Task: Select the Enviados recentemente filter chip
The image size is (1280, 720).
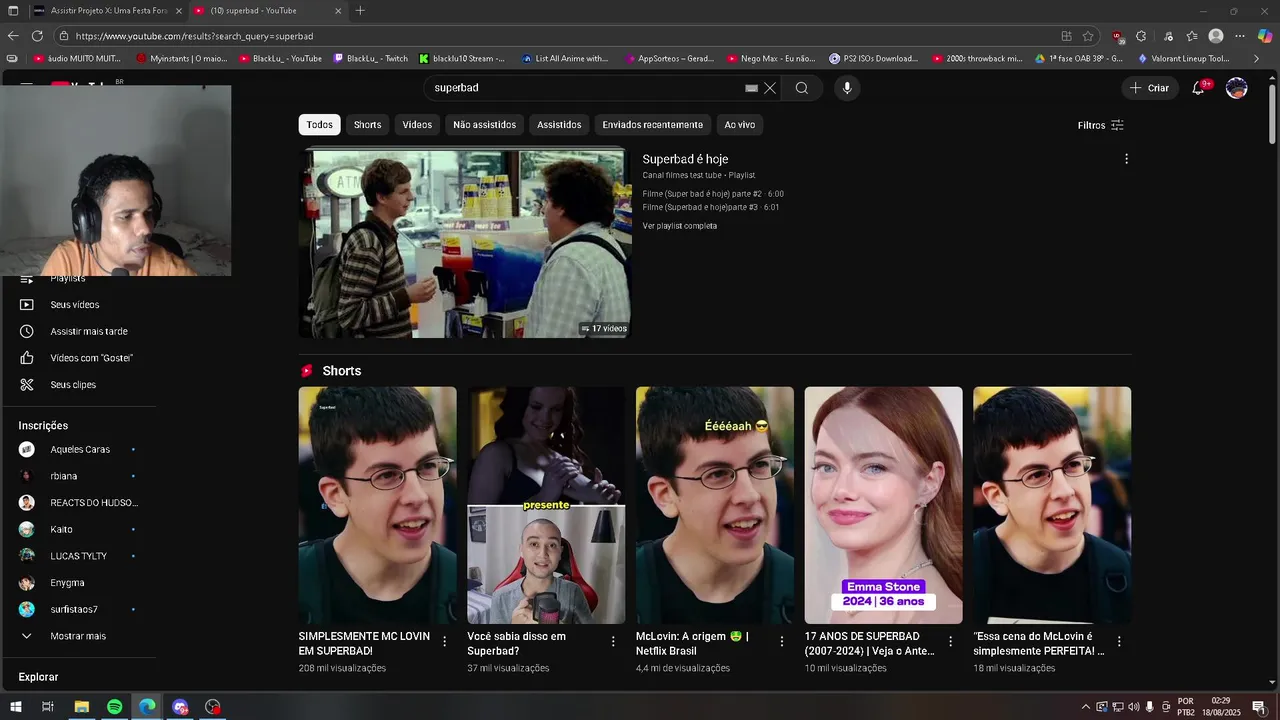Action: pyautogui.click(x=652, y=125)
